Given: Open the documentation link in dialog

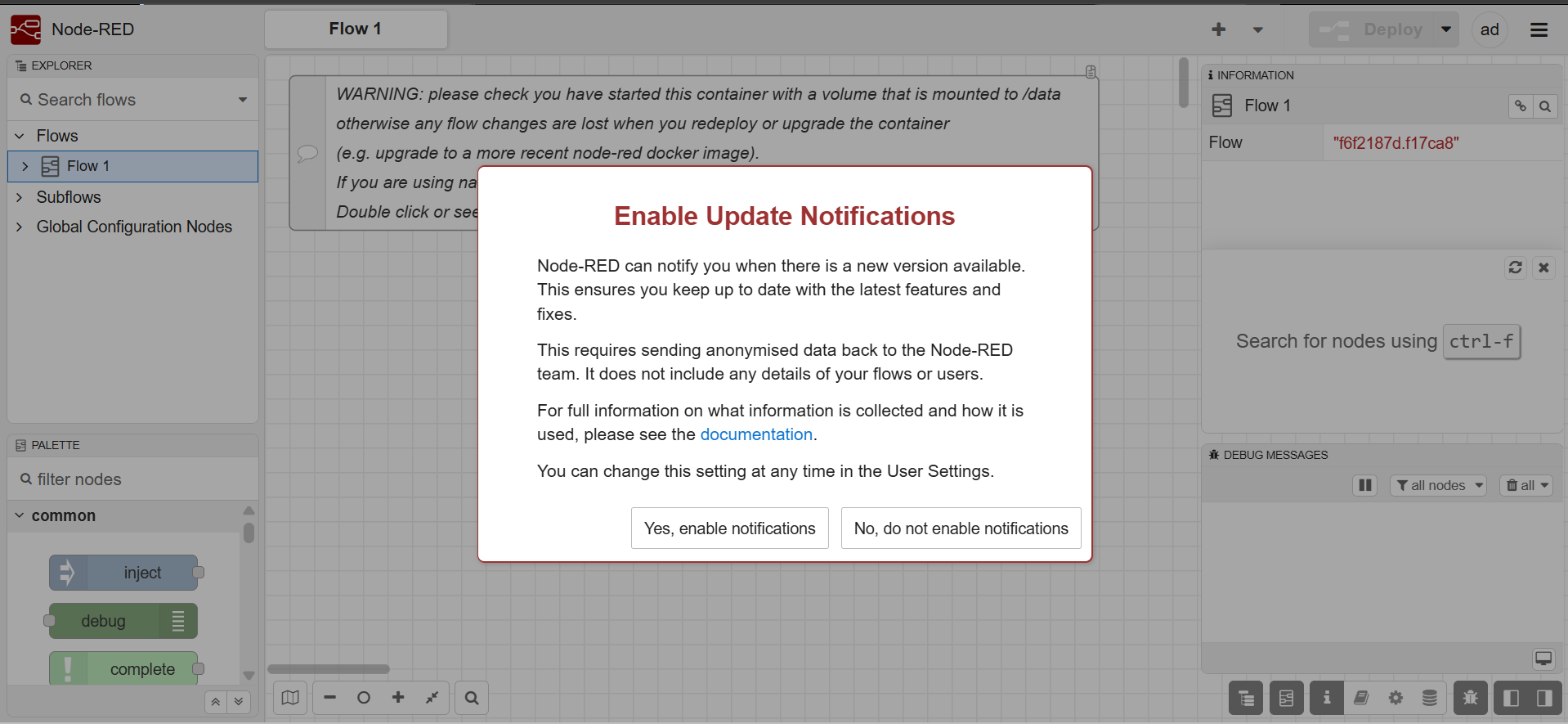Looking at the screenshot, I should pos(756,434).
